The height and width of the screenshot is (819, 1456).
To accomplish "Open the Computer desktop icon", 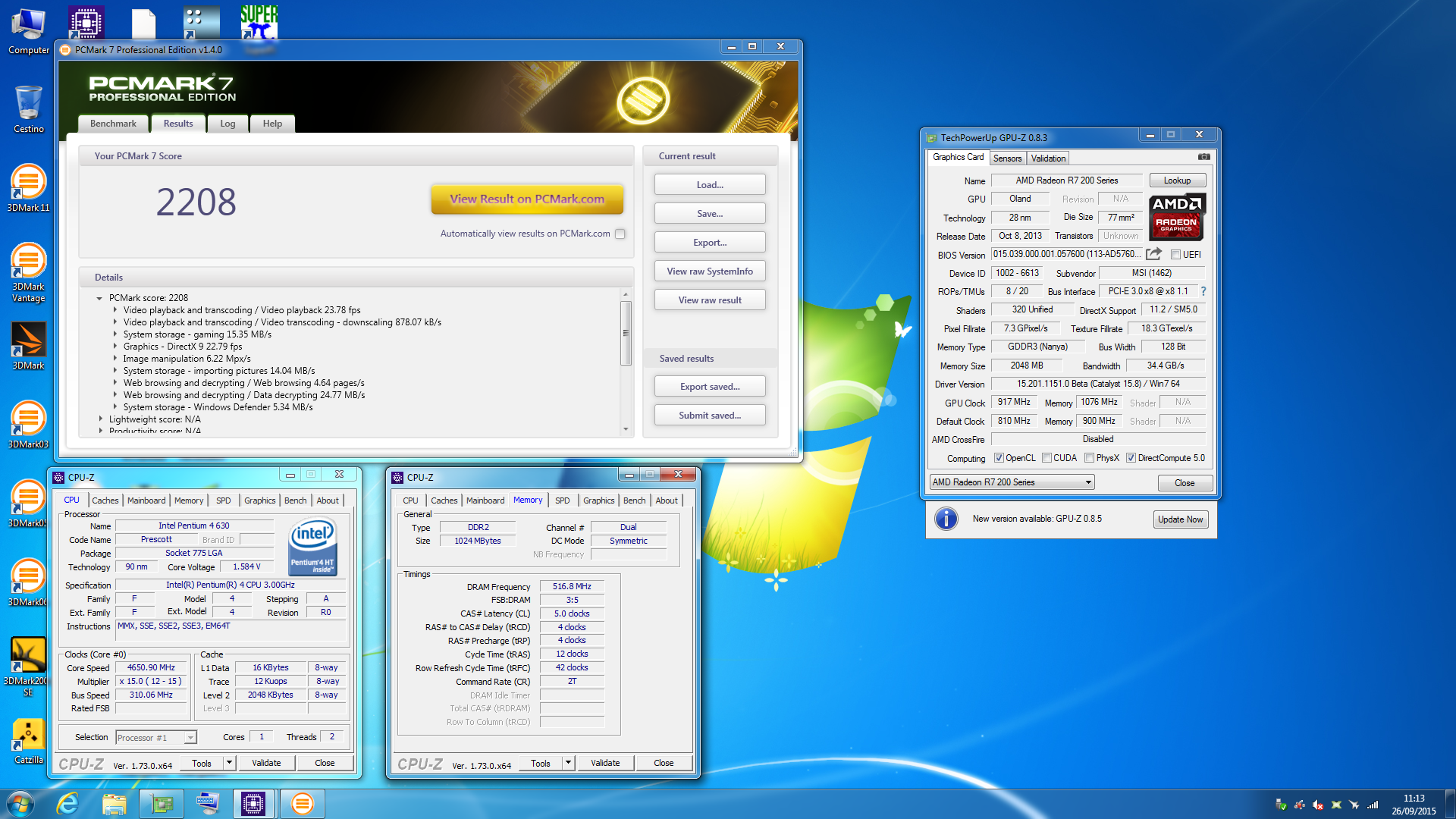I will tap(29, 30).
